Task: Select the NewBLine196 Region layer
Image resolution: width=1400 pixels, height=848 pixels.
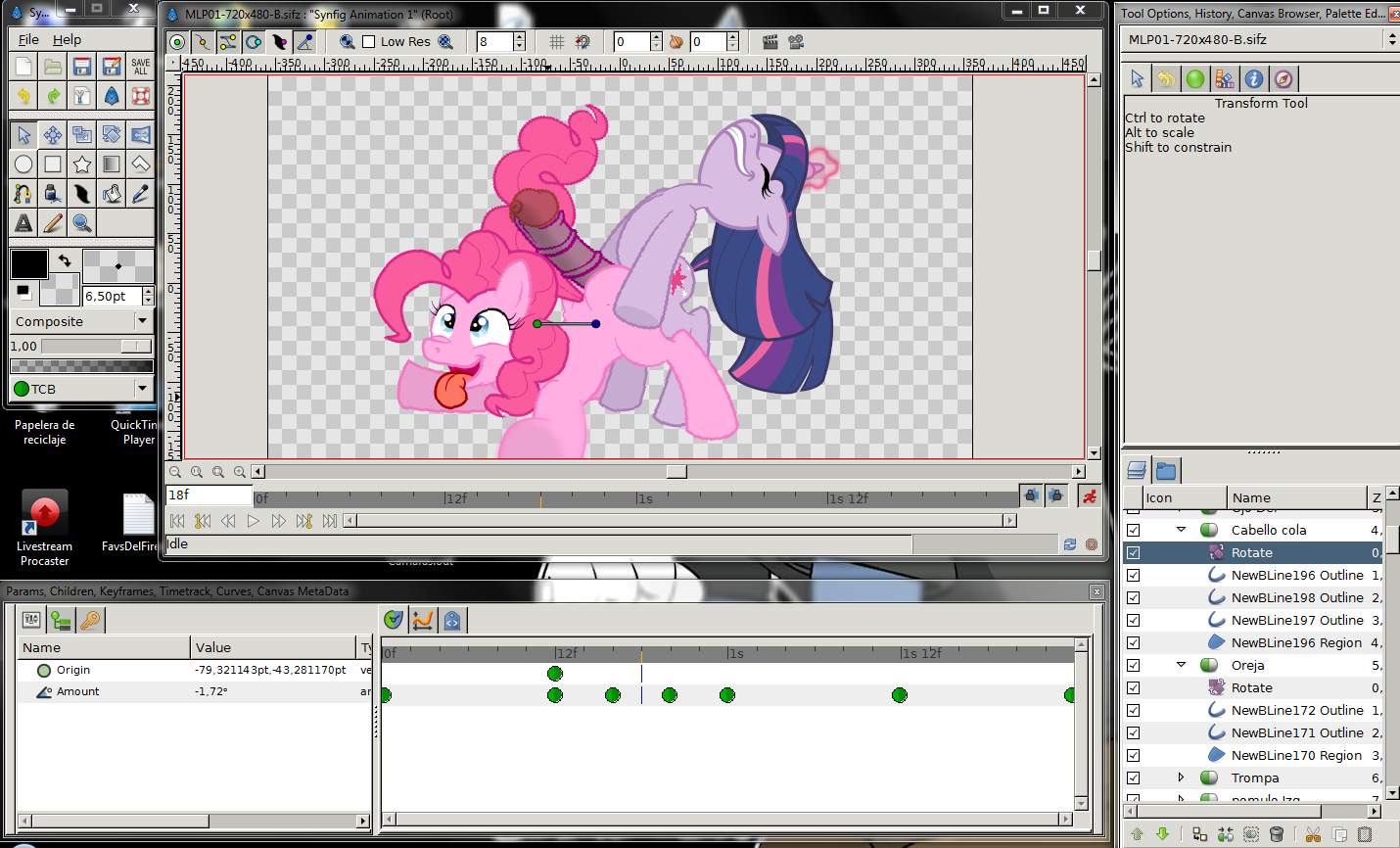Action: [1295, 642]
